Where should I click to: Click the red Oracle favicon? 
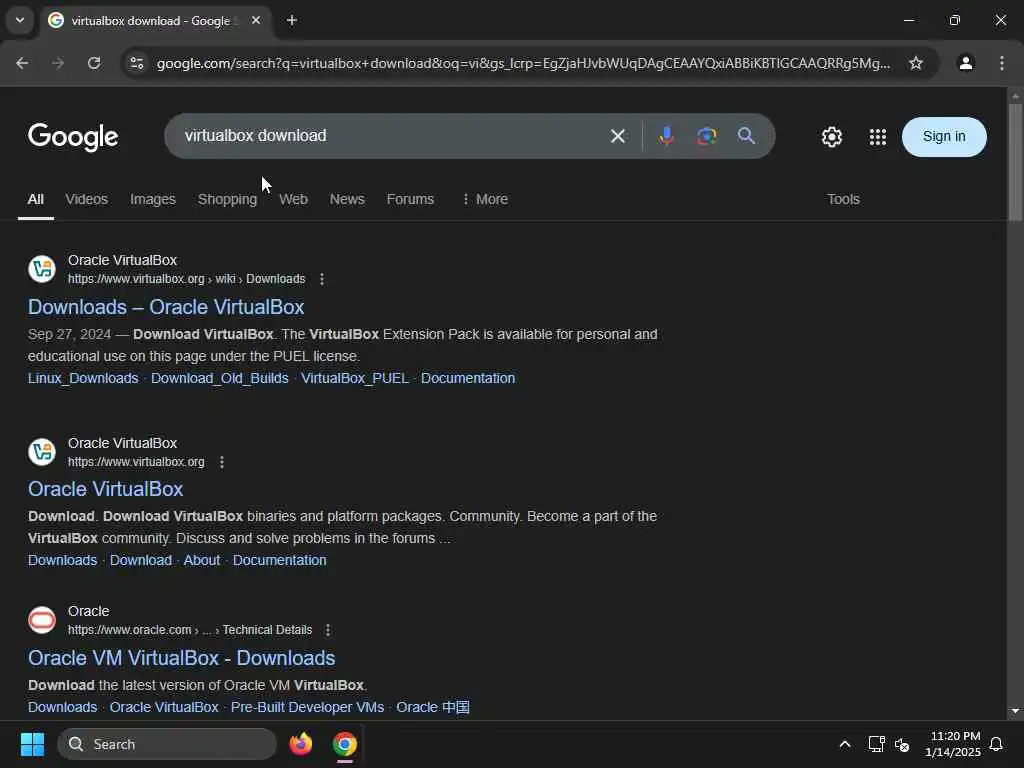[42, 620]
